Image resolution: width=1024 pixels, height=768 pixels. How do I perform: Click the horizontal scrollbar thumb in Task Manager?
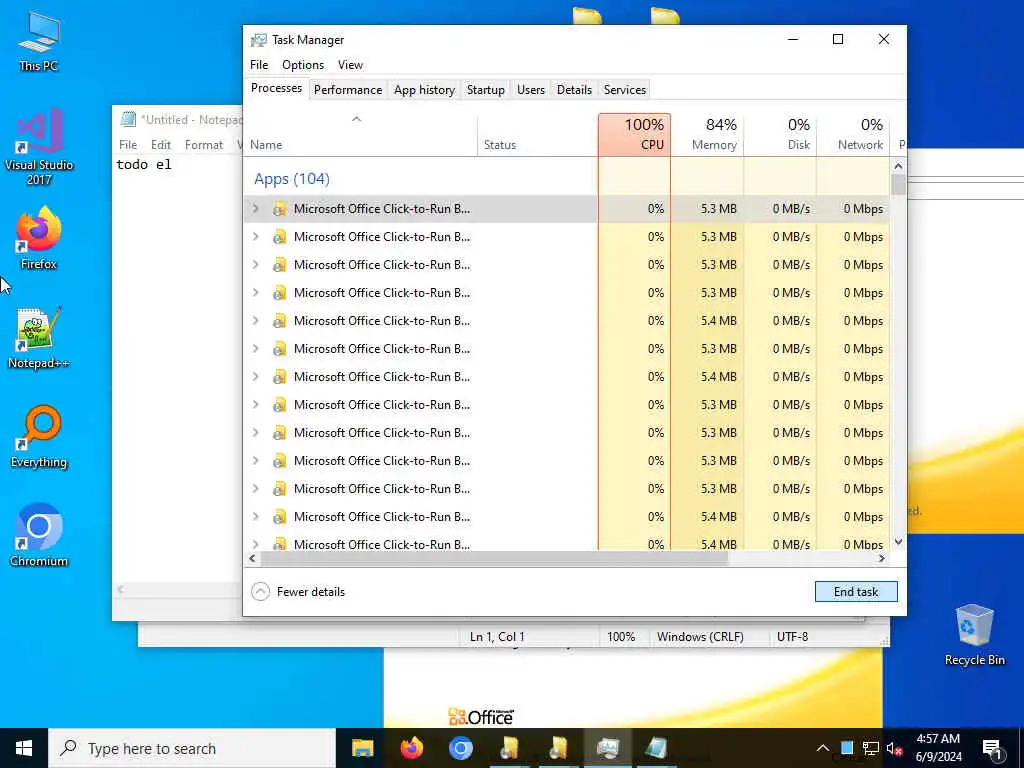tap(494, 558)
